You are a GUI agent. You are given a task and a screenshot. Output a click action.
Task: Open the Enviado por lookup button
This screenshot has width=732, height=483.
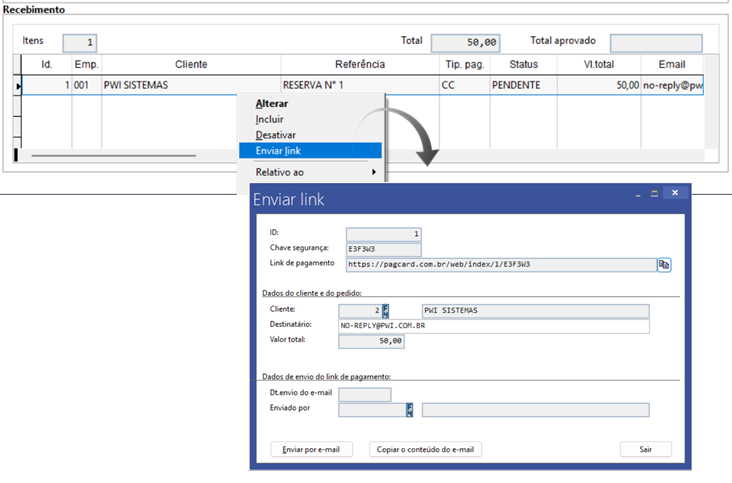click(409, 409)
